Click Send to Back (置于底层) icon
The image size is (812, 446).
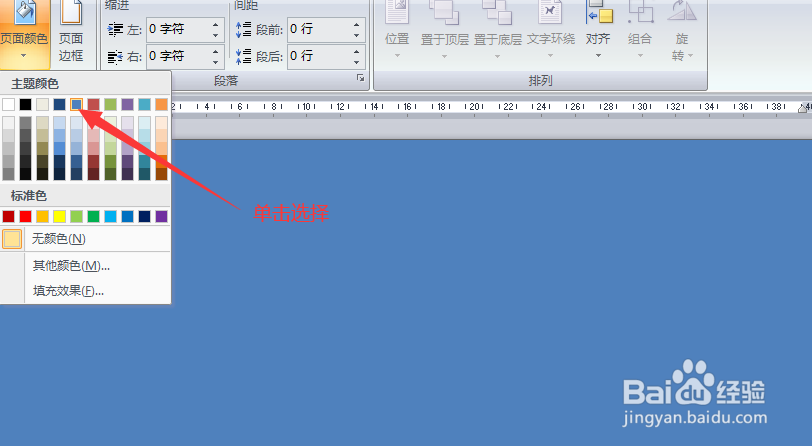(x=497, y=12)
